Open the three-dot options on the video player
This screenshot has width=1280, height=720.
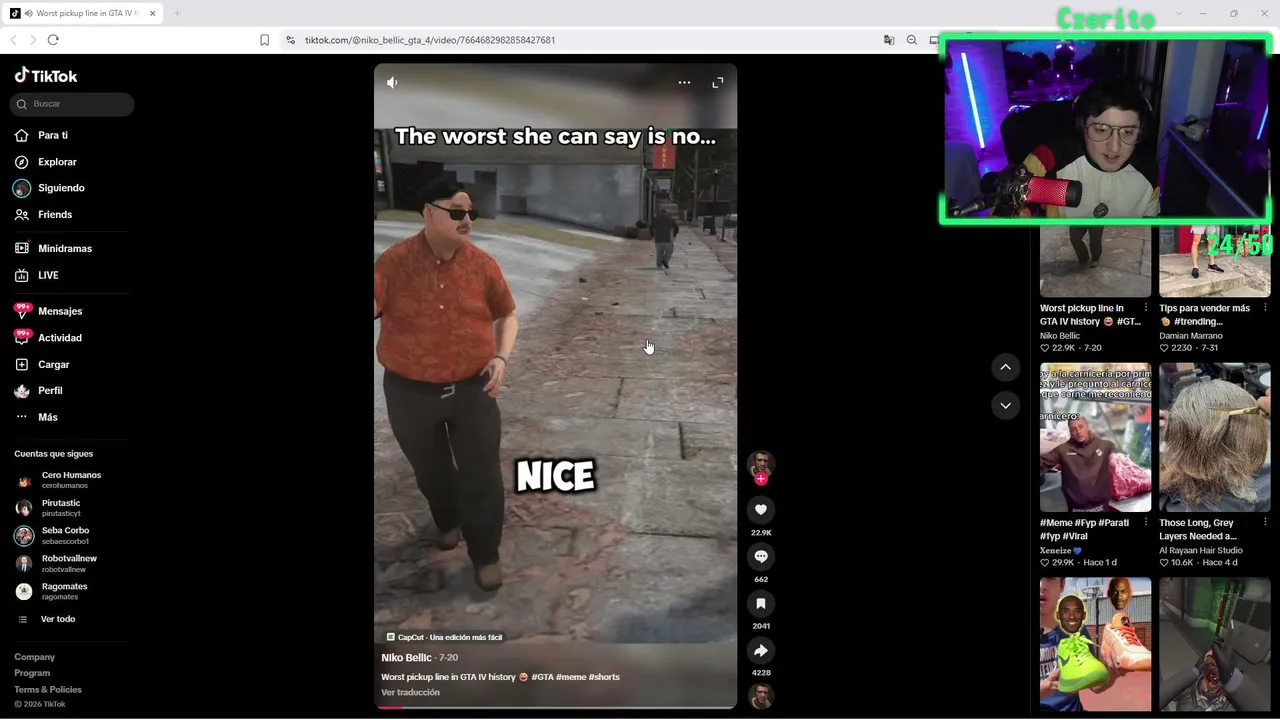pos(684,83)
